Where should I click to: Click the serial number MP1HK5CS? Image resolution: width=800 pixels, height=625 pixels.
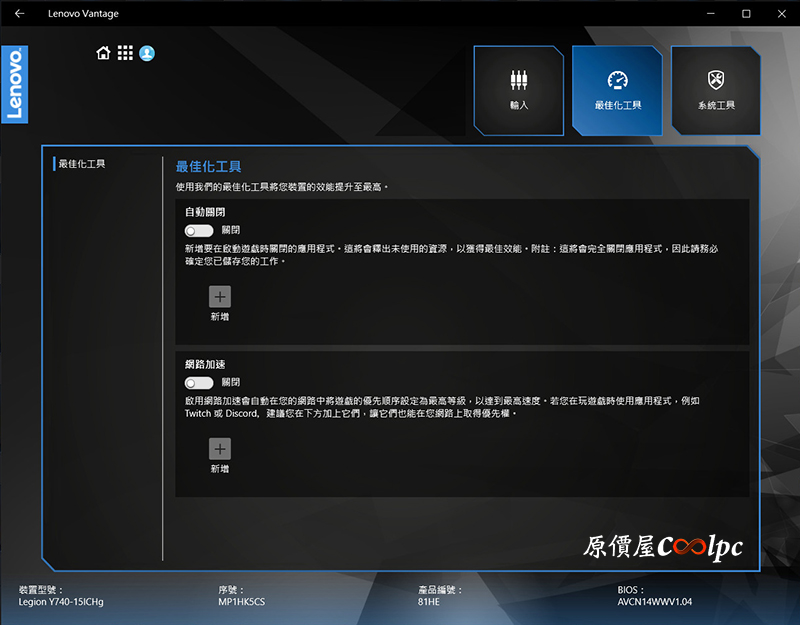click(242, 602)
